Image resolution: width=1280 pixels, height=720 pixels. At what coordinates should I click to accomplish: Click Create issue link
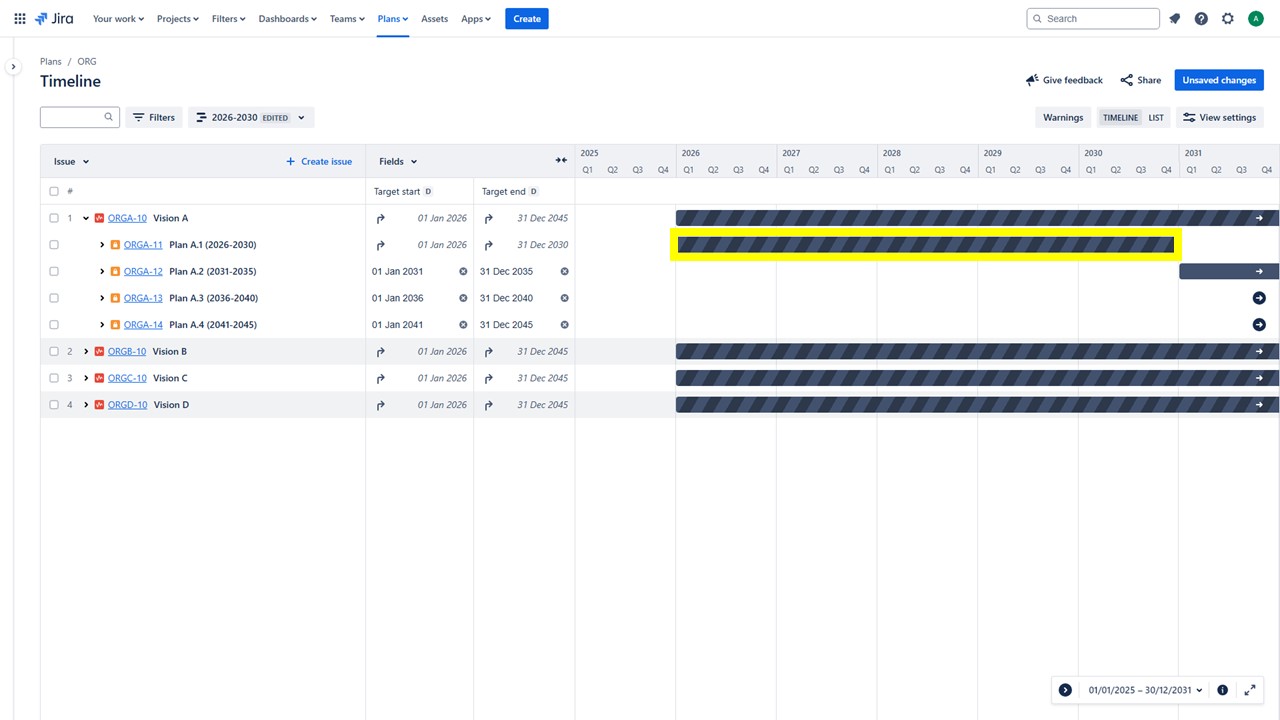pos(319,161)
